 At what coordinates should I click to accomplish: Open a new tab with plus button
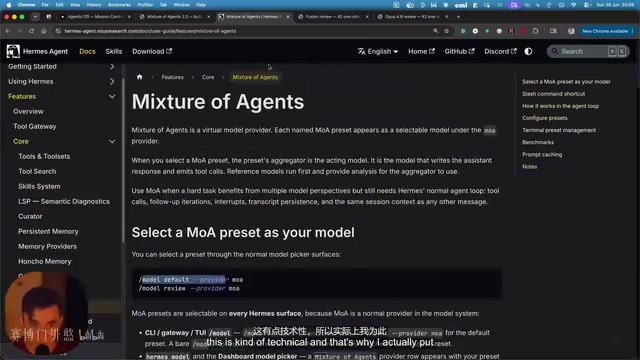coord(458,17)
